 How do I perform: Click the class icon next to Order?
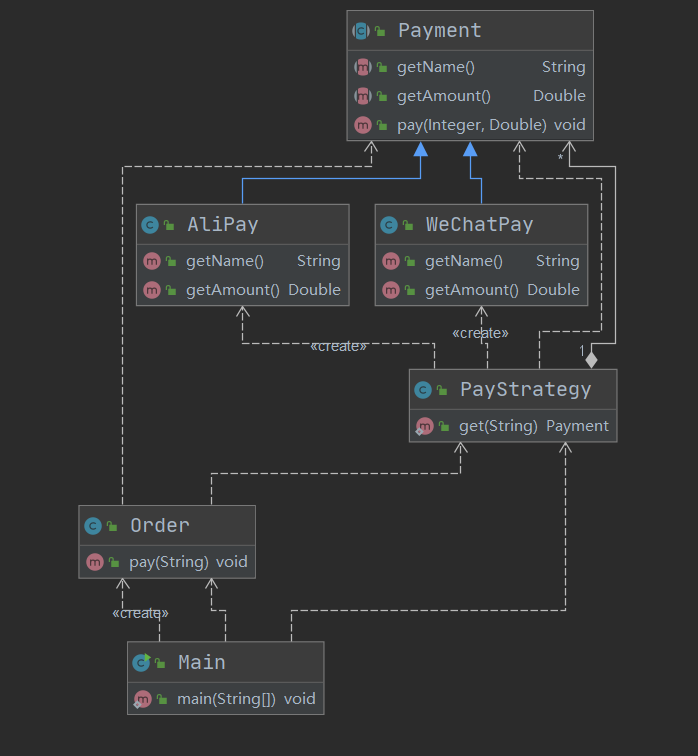[93, 526]
